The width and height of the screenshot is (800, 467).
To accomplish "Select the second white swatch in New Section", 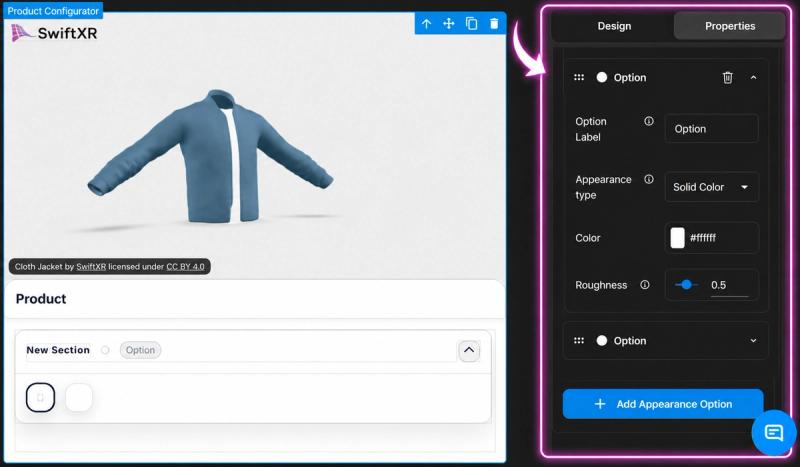I will click(79, 397).
